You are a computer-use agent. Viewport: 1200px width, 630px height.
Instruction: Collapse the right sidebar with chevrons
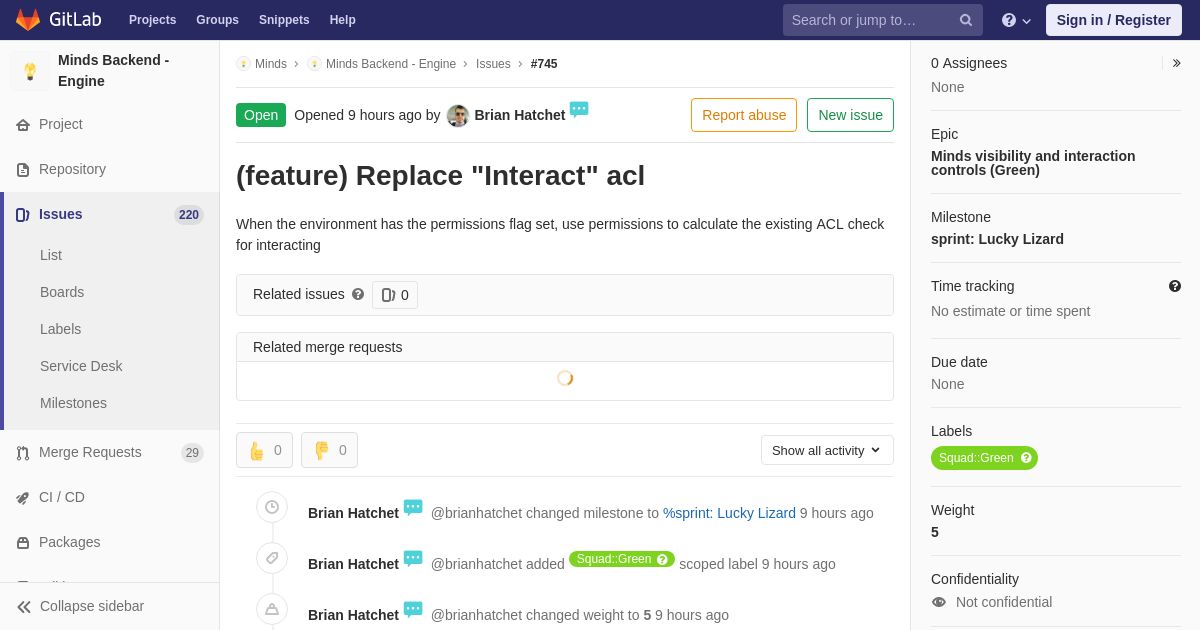click(1176, 63)
